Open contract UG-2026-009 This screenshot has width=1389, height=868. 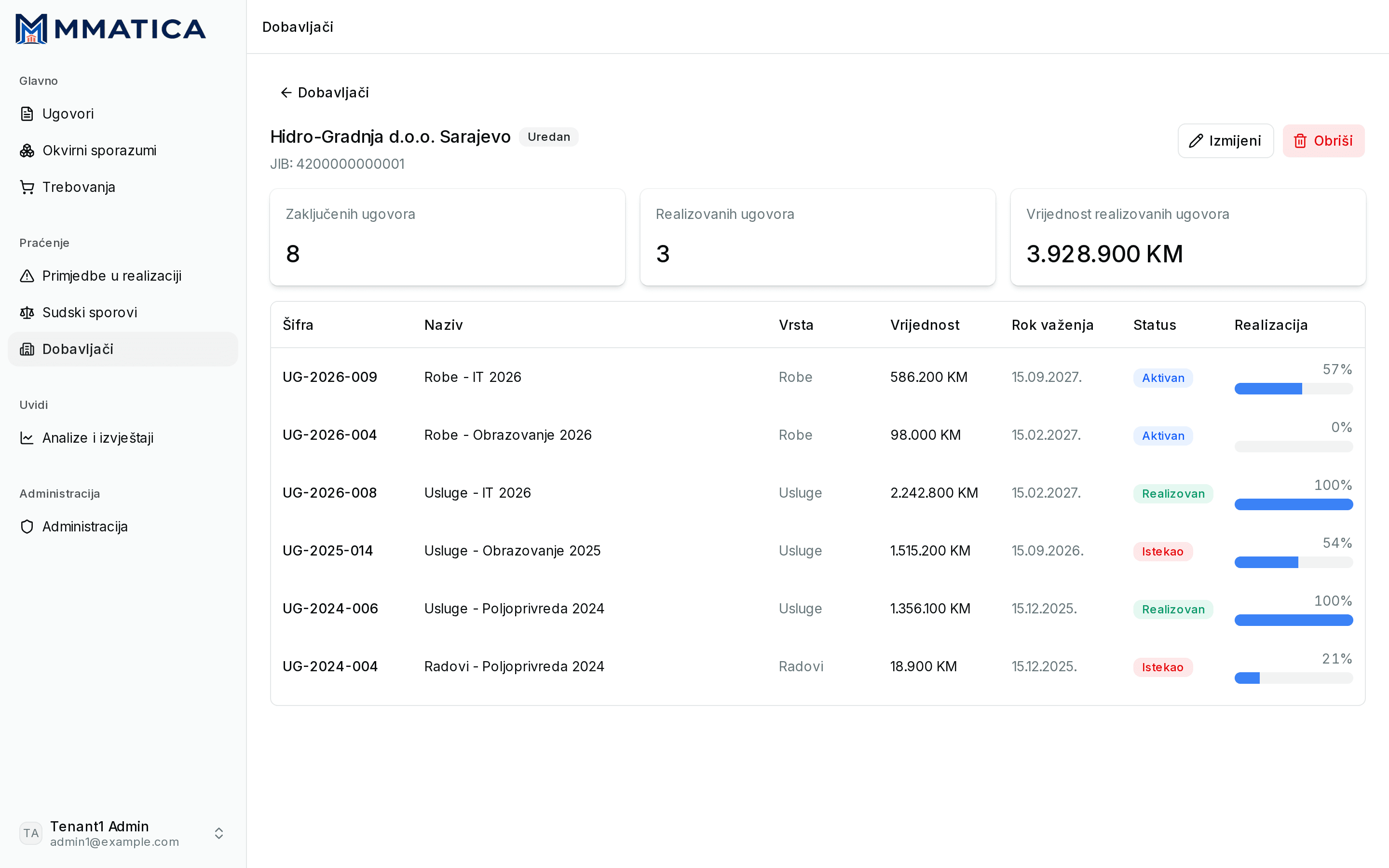pyautogui.click(x=330, y=377)
